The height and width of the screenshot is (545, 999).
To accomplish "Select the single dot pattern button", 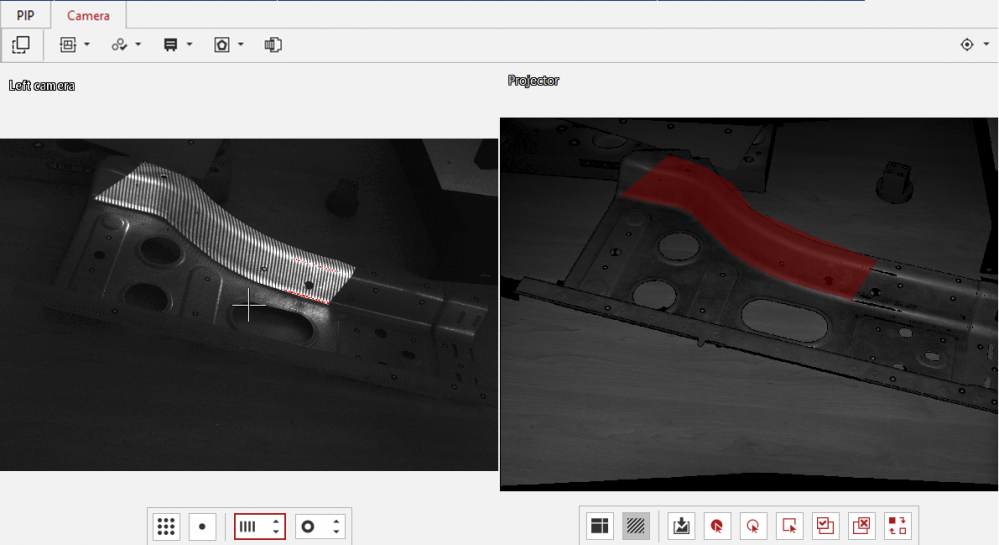I will tap(202, 526).
